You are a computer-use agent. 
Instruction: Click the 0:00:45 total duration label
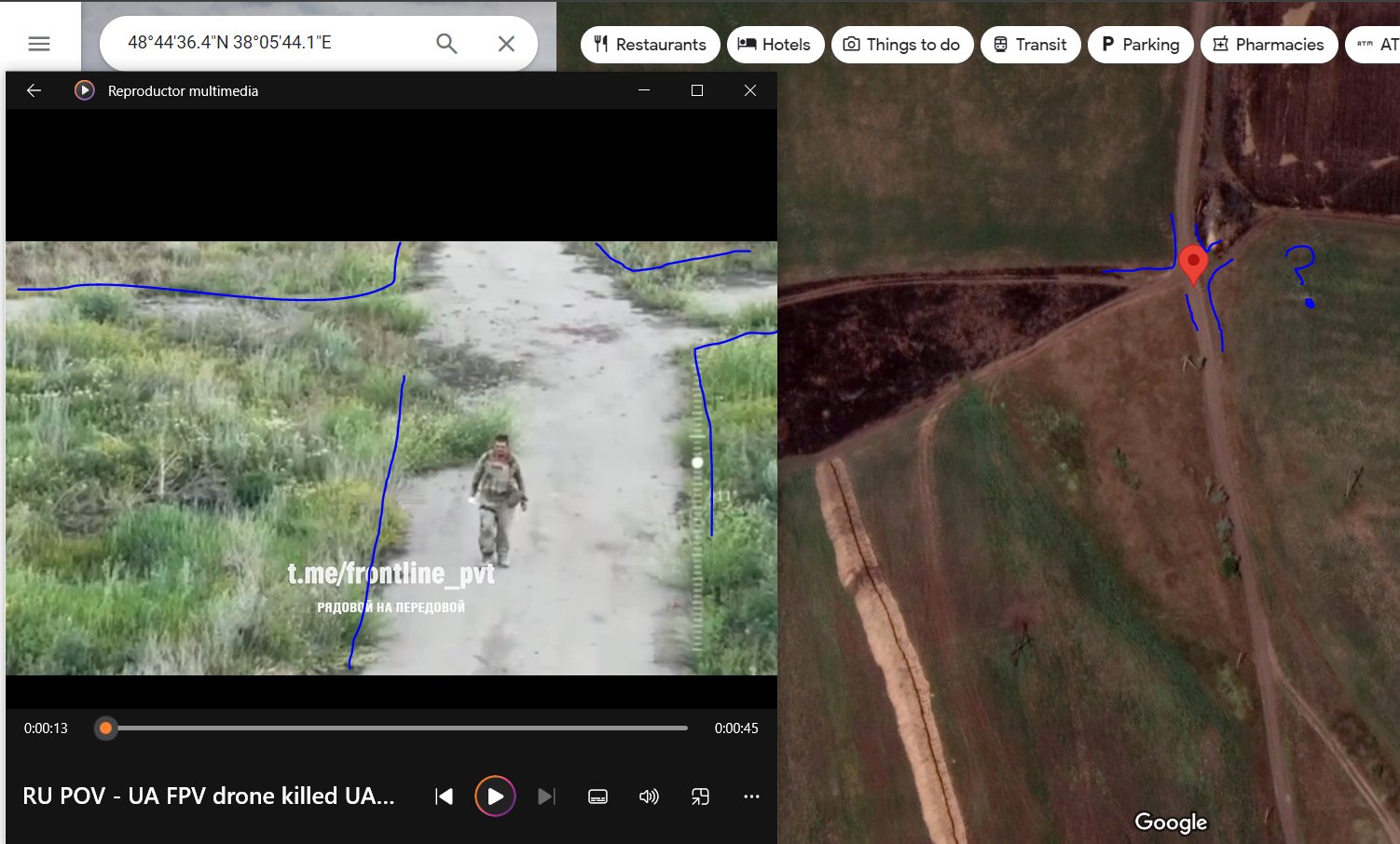point(736,728)
